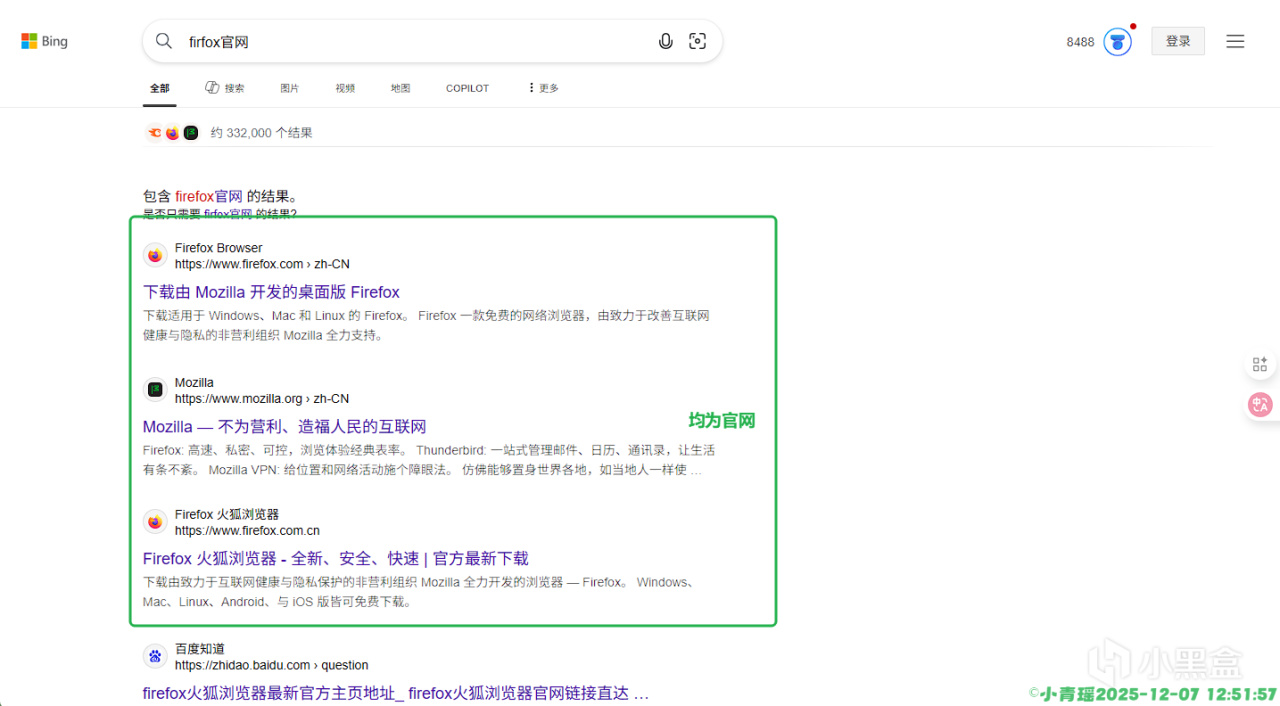Click the Firefox Browser result favicon
The width and height of the screenshot is (1280, 706).
tap(155, 256)
